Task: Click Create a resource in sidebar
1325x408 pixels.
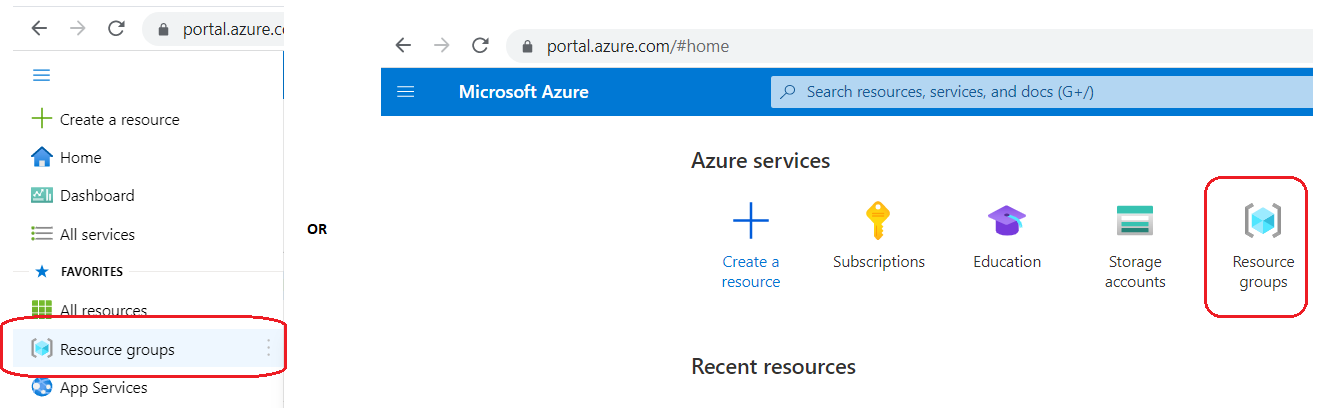Action: 119,120
